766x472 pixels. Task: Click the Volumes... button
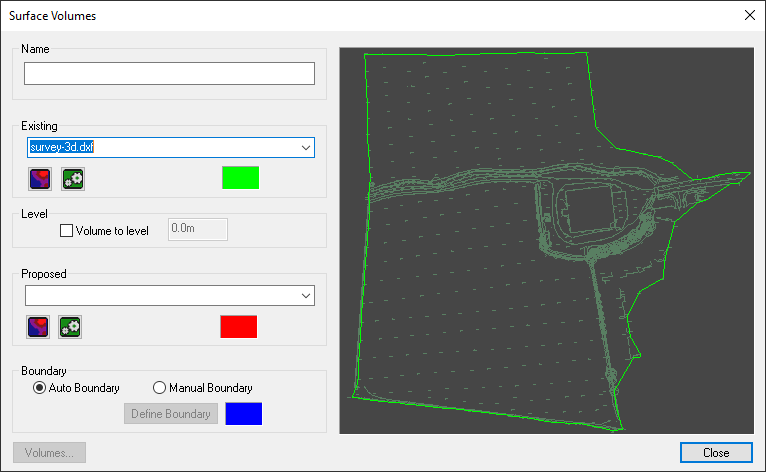(49, 453)
